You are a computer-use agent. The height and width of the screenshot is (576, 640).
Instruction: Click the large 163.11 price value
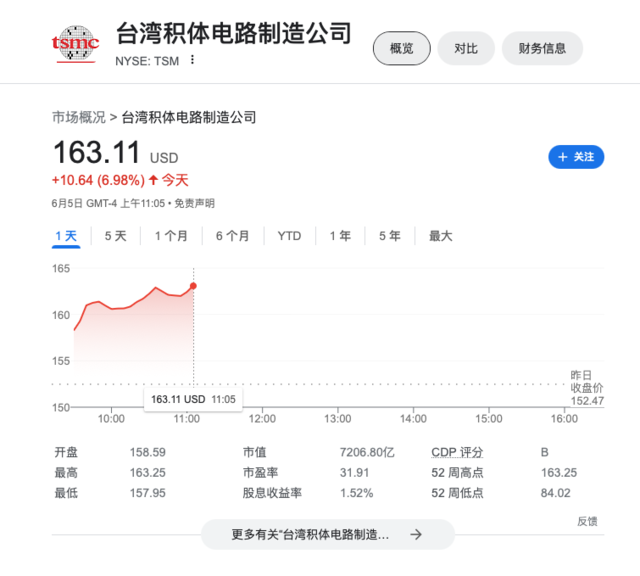click(x=97, y=152)
